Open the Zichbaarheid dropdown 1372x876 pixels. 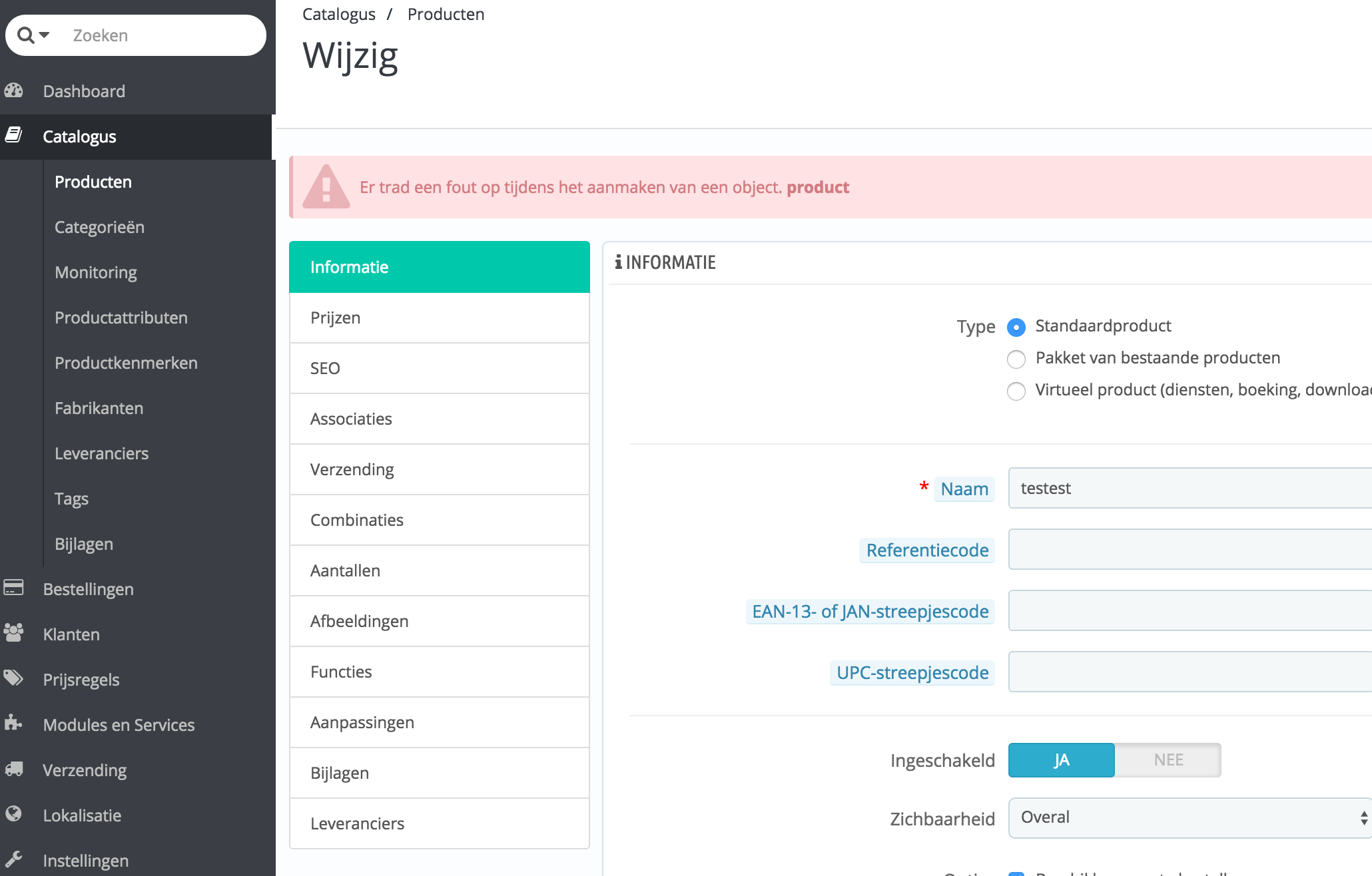click(x=1190, y=818)
